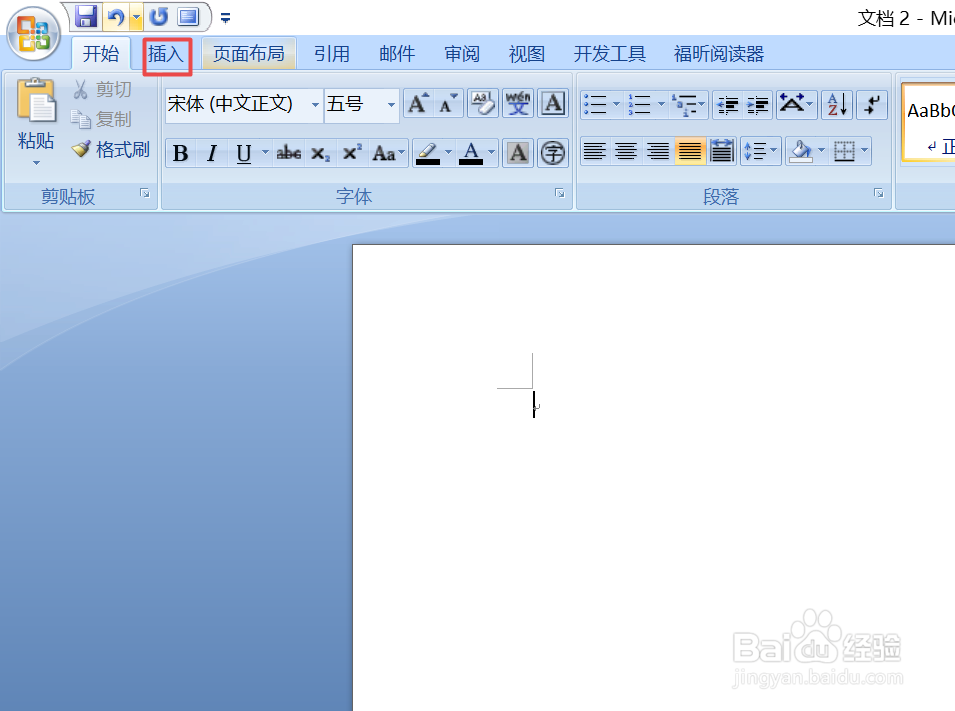Apply character border
Image resolution: width=955 pixels, height=711 pixels.
click(553, 104)
